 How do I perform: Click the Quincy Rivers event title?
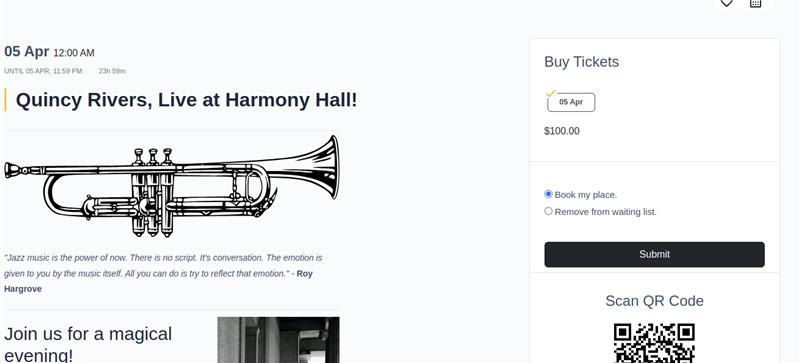tap(186, 100)
